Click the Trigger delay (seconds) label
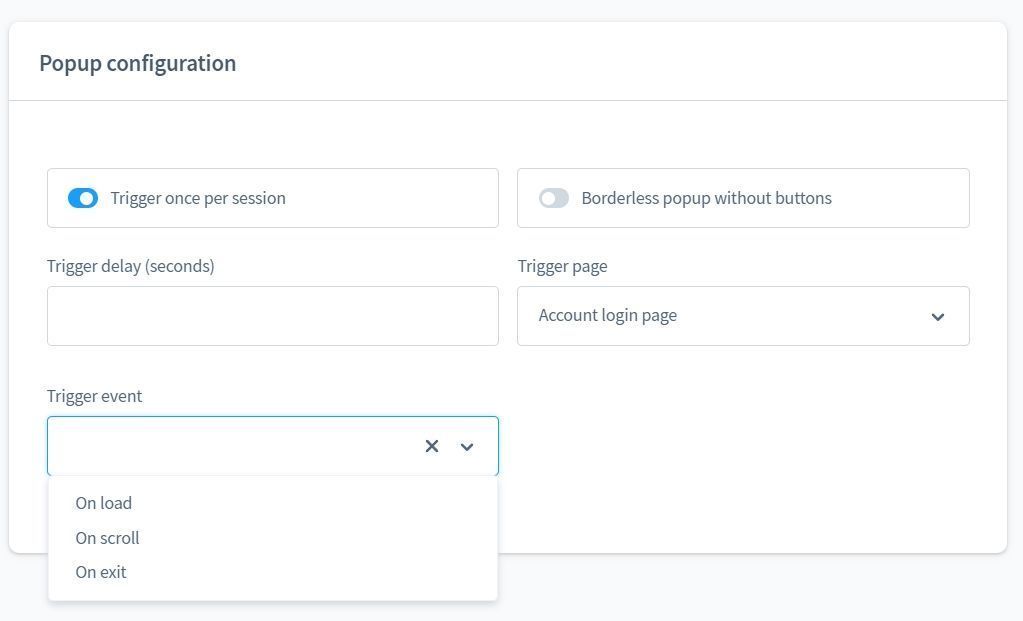Image resolution: width=1023 pixels, height=621 pixels. [131, 266]
